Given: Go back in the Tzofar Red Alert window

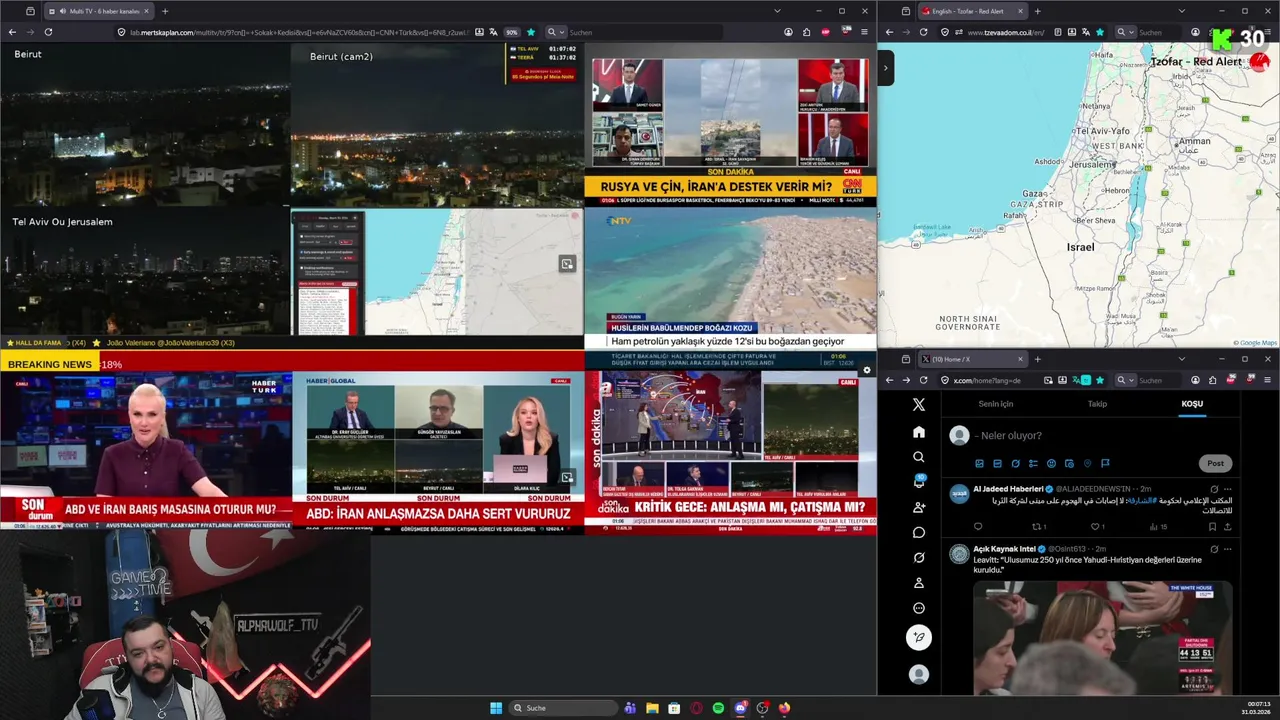Looking at the screenshot, I should (889, 32).
